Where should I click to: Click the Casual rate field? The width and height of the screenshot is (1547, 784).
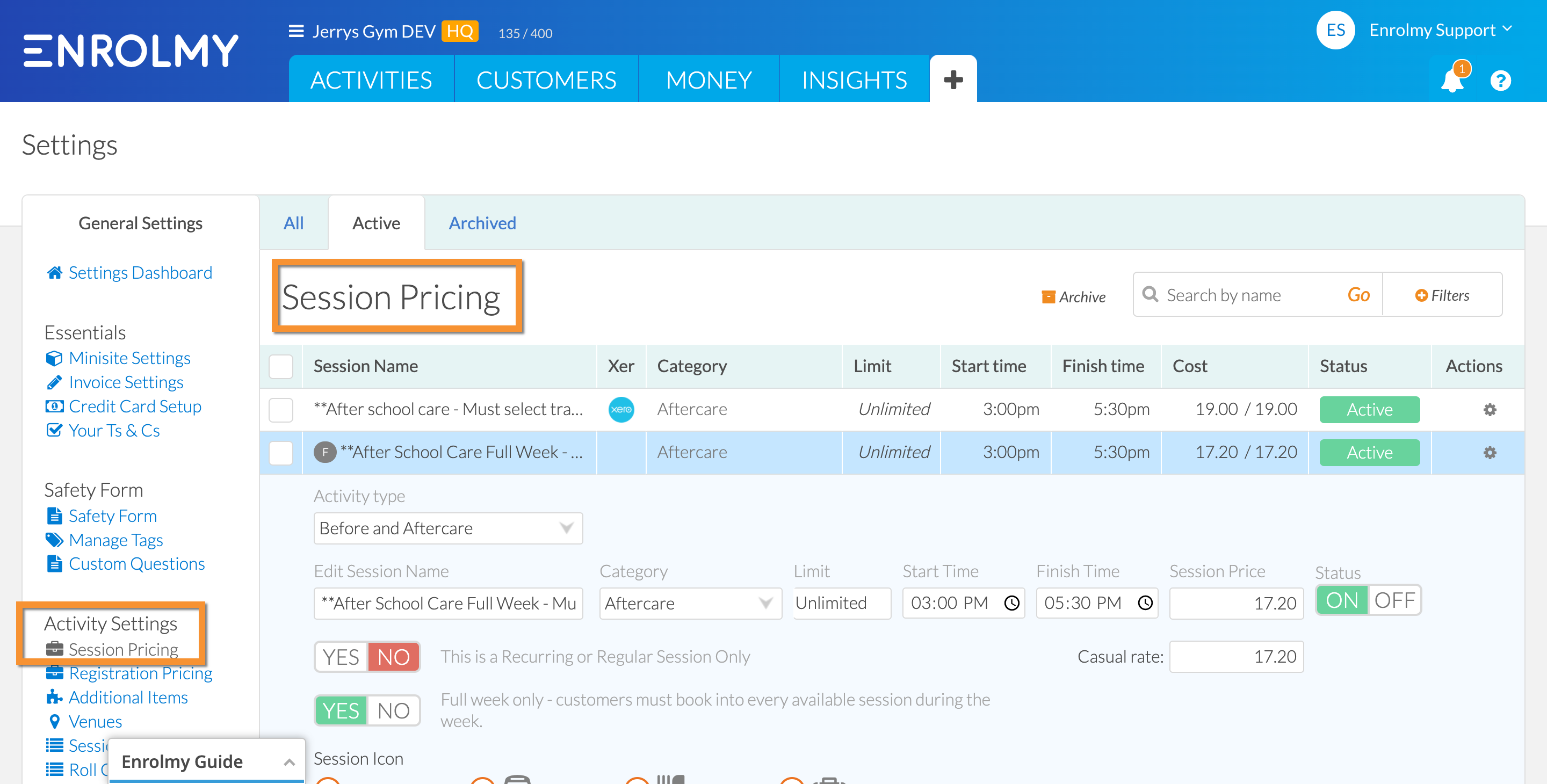click(x=1236, y=657)
